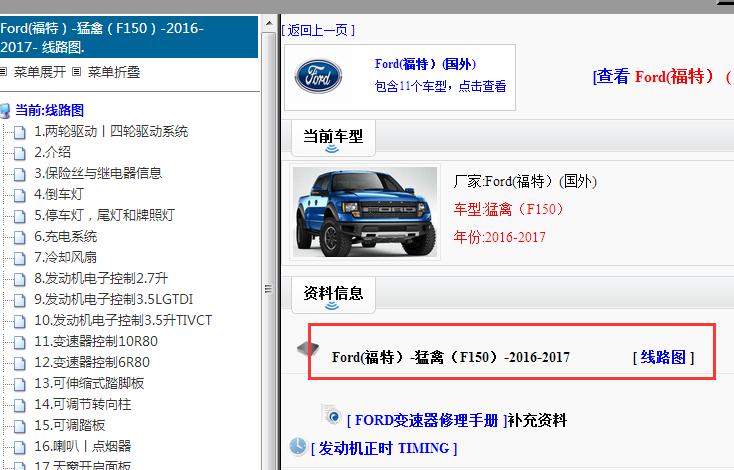Click scroll-up arrow of left panel scrollbar
This screenshot has width=734, height=470.
[269, 23]
